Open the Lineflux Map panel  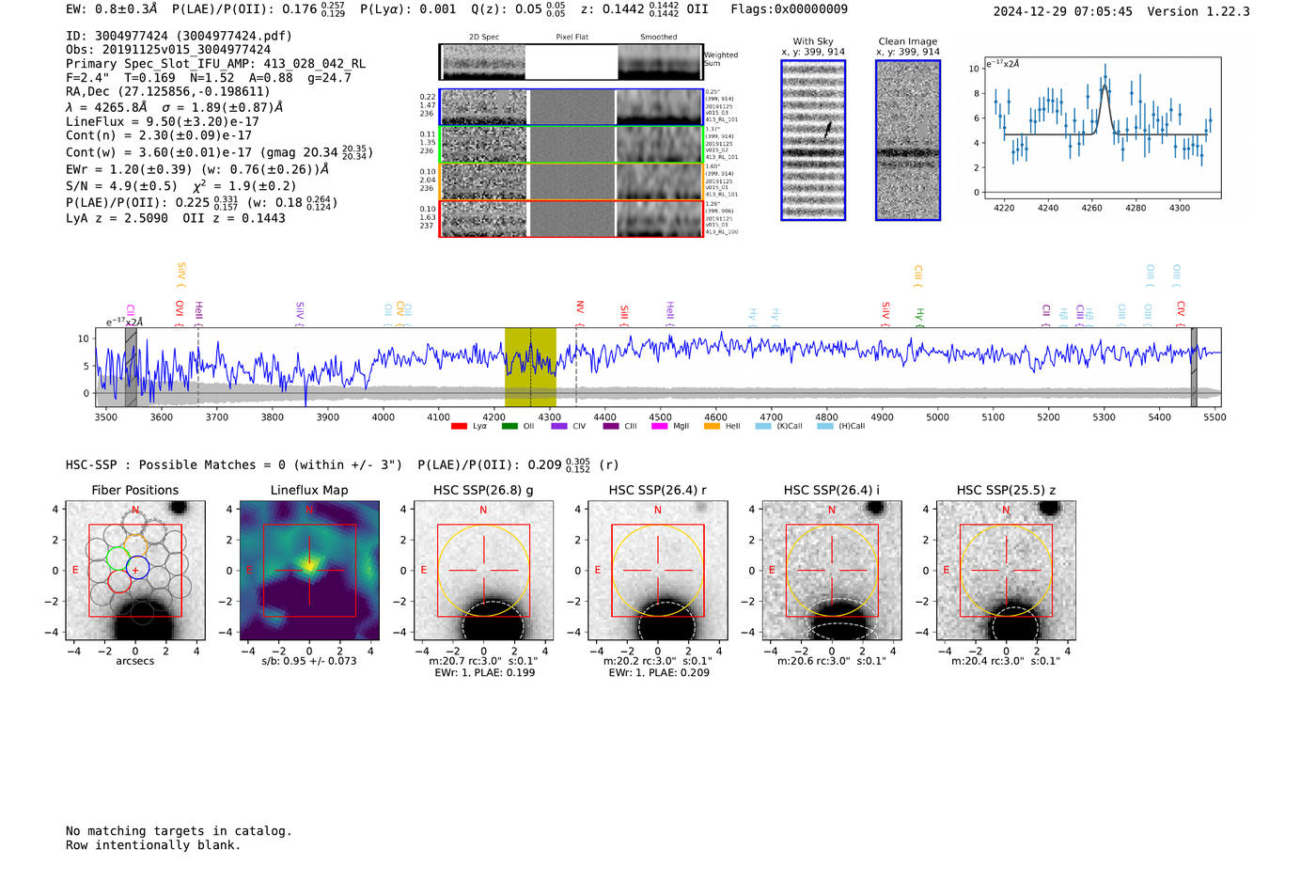click(x=309, y=571)
